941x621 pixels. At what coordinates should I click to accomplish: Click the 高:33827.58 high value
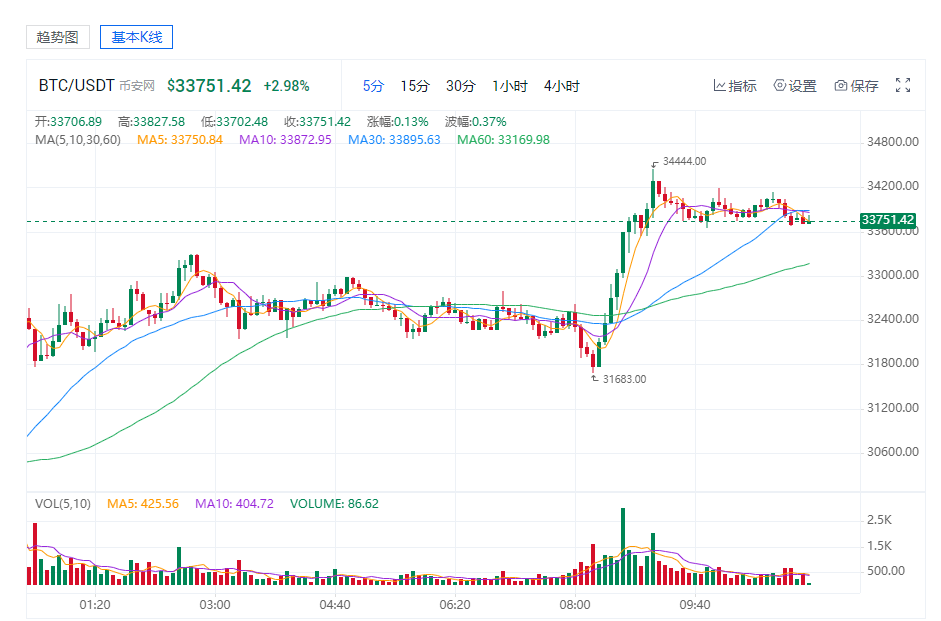[151, 122]
